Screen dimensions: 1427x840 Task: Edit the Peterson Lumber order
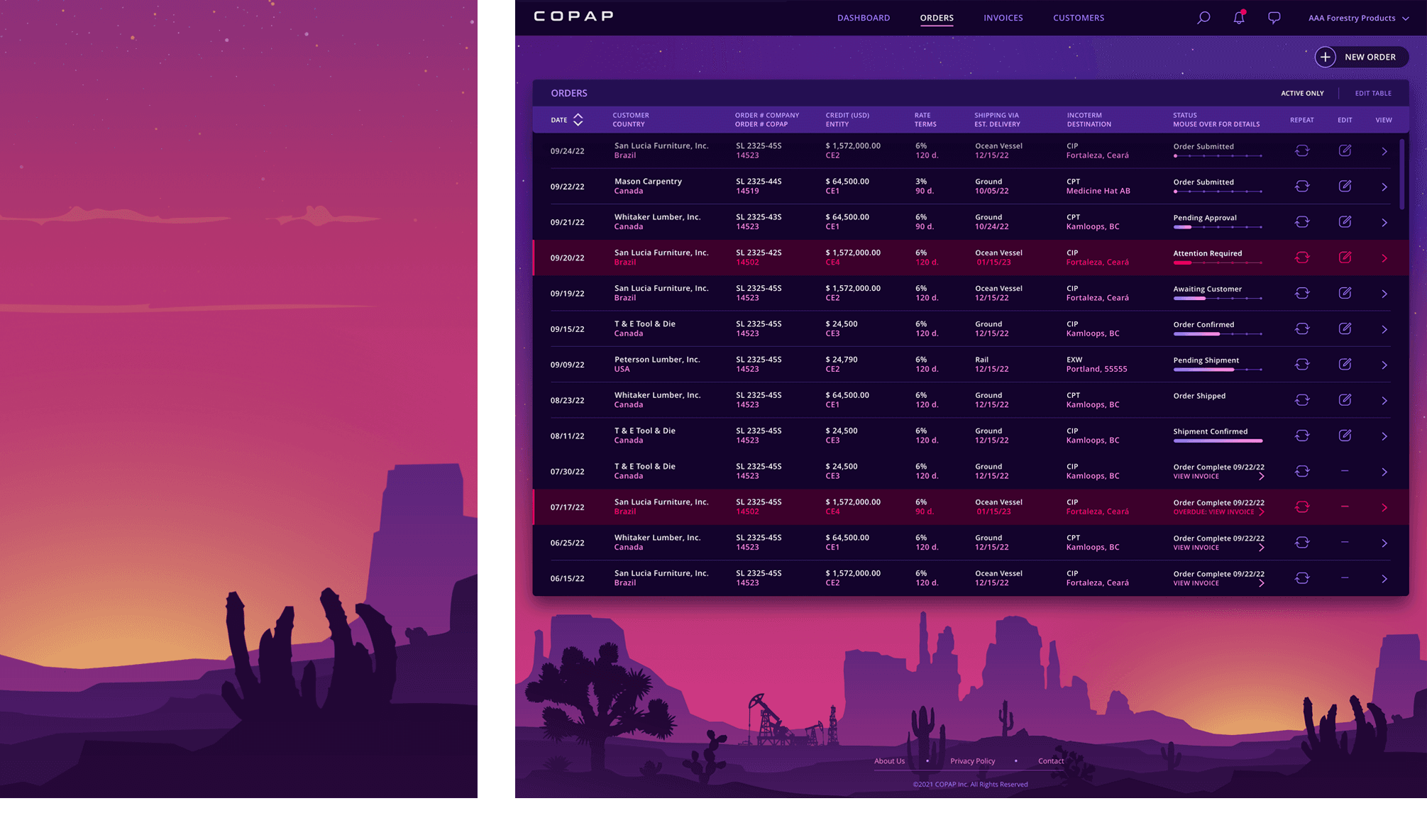(1345, 364)
